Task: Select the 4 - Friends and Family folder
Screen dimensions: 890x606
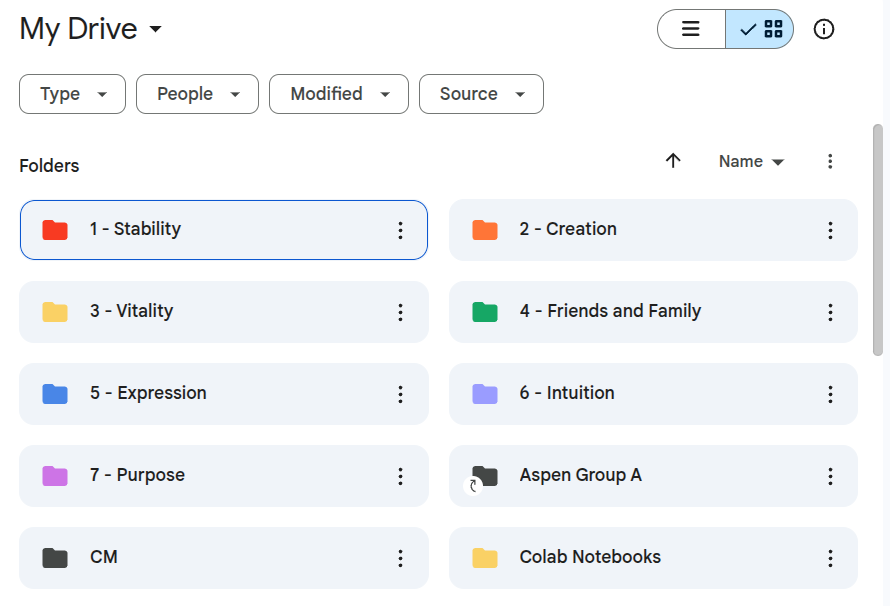Action: [x=610, y=312]
